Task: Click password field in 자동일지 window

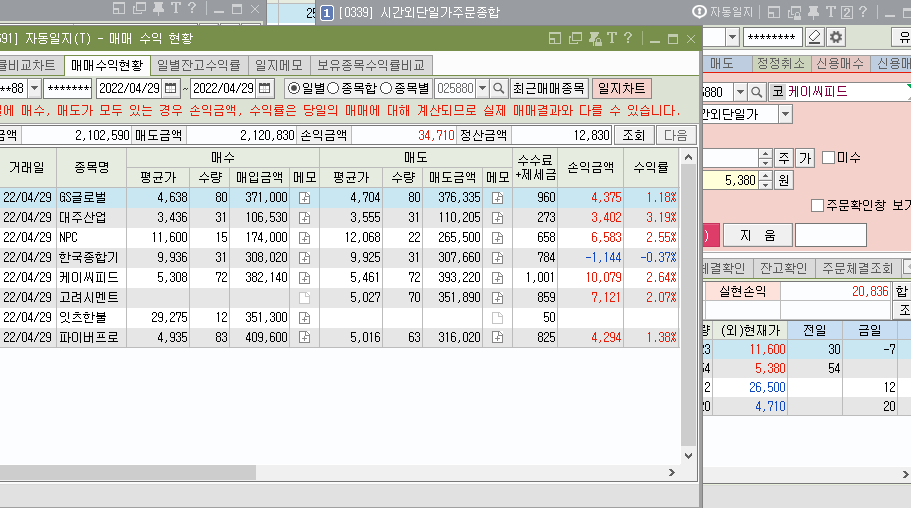Action: pyautogui.click(x=68, y=88)
